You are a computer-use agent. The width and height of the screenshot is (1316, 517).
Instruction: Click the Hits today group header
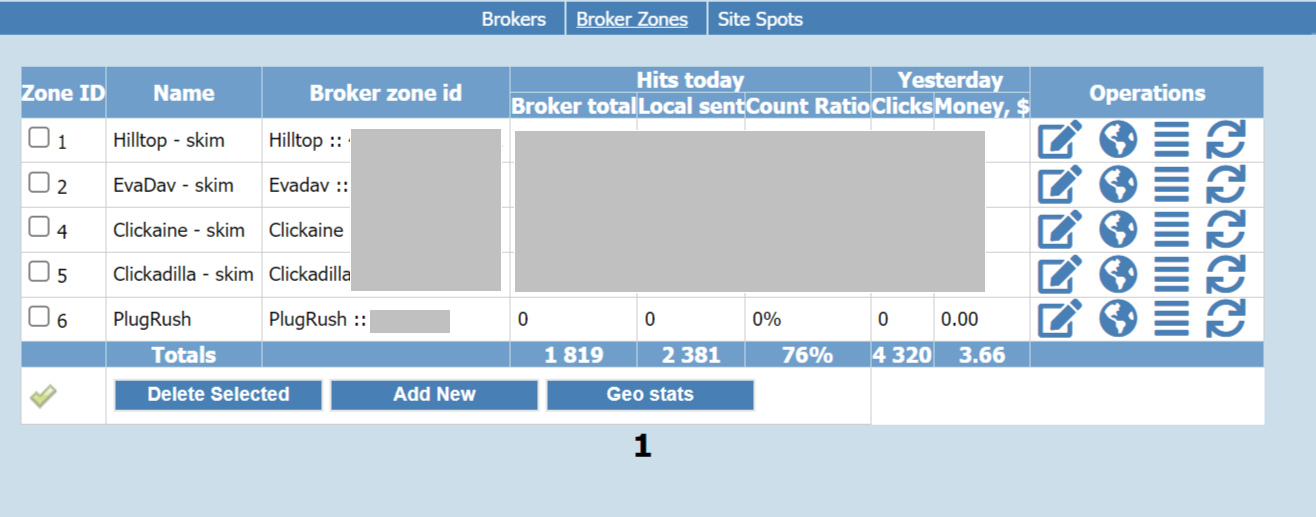pyautogui.click(x=690, y=80)
